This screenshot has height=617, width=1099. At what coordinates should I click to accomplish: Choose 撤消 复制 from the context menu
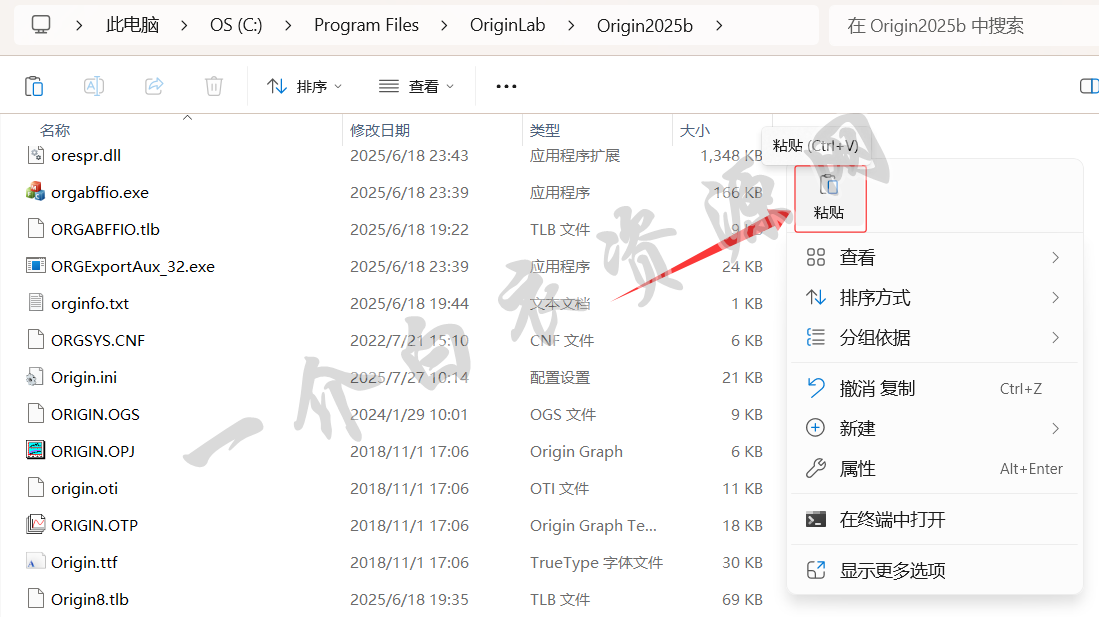click(x=934, y=388)
